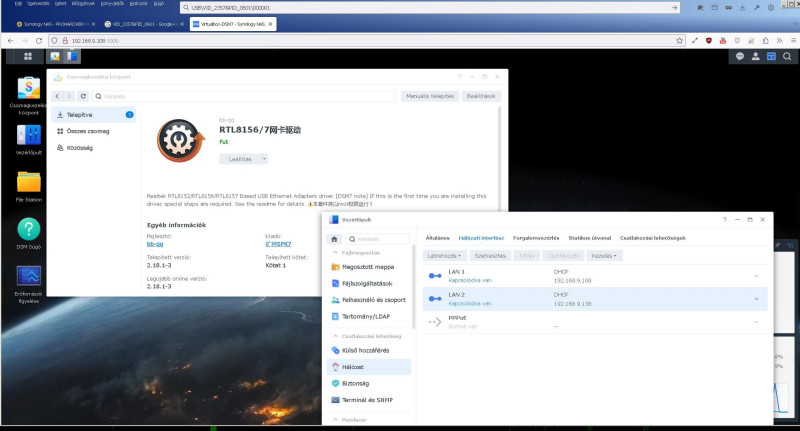Collapse Fájlmegosztás sidebar section
The width and height of the screenshot is (800, 431).
pos(335,252)
